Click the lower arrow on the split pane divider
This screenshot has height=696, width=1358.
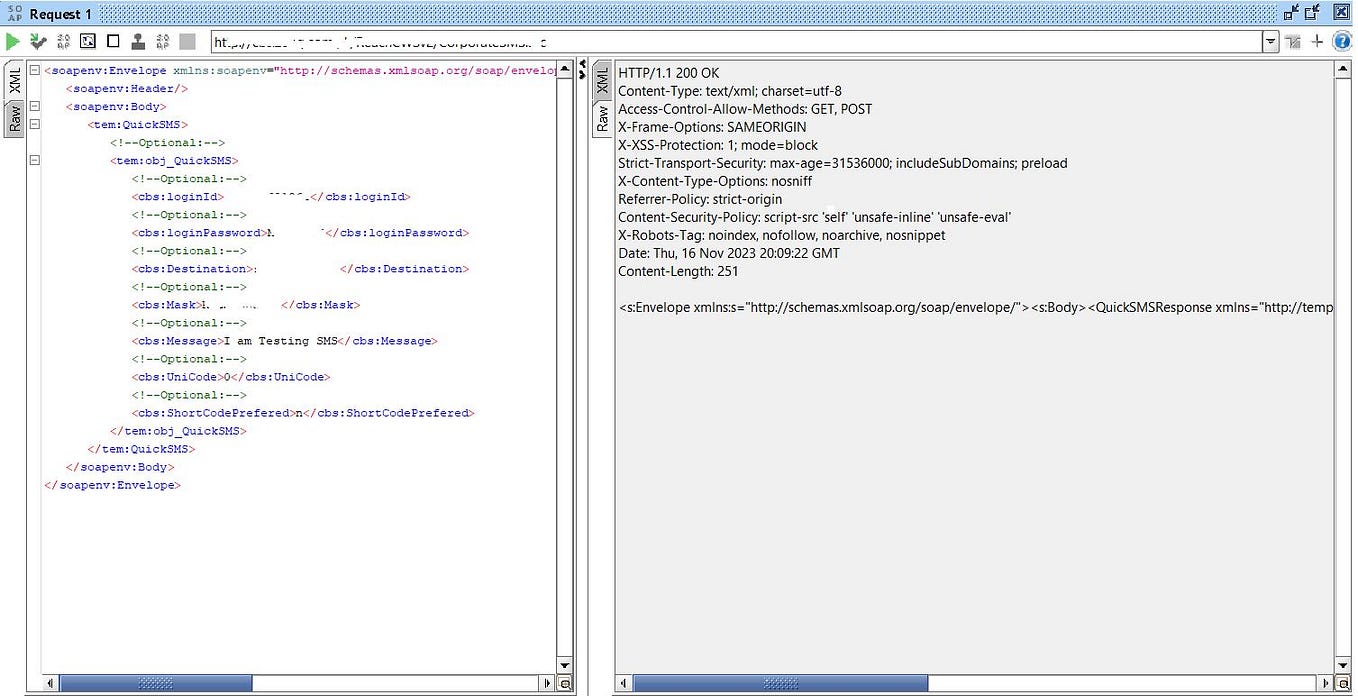582,75
